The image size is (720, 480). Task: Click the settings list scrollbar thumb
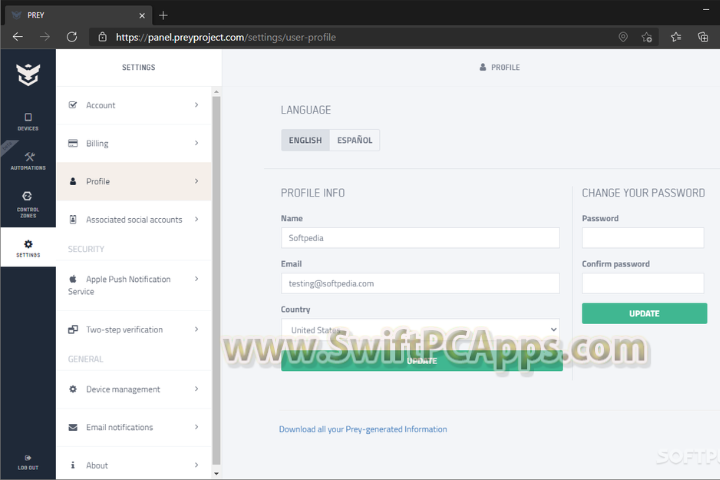click(x=216, y=280)
